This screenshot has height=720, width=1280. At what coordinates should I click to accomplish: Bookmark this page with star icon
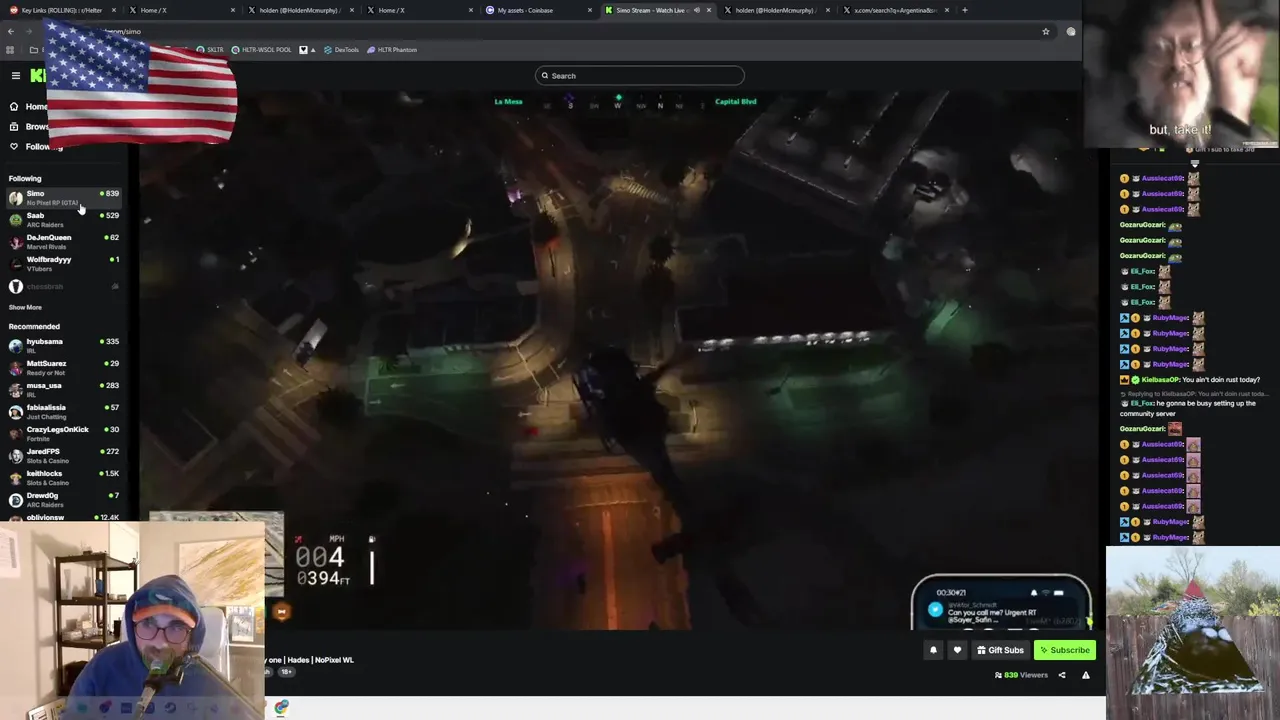[x=1046, y=31]
